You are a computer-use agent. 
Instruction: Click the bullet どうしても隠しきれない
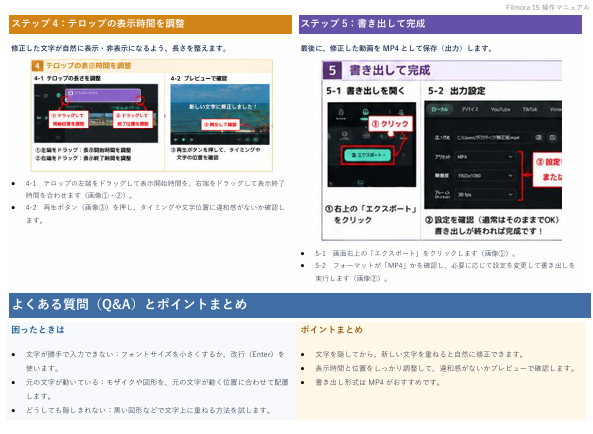(x=148, y=410)
